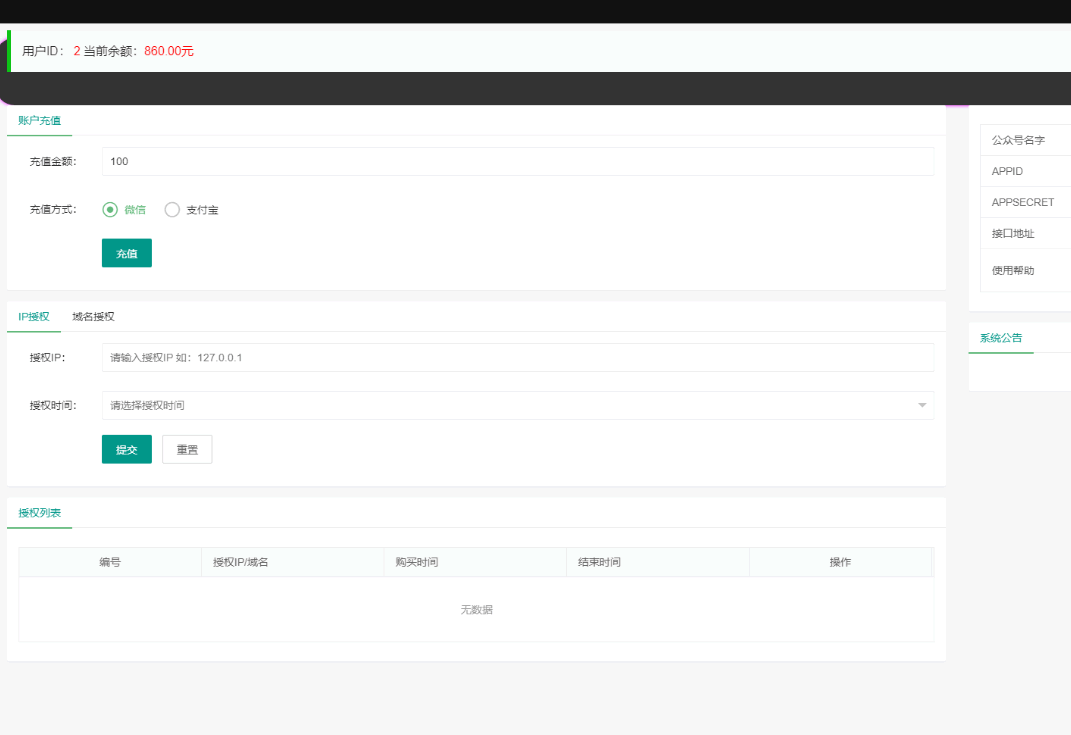Open the 授权列表 tab

(x=39, y=513)
